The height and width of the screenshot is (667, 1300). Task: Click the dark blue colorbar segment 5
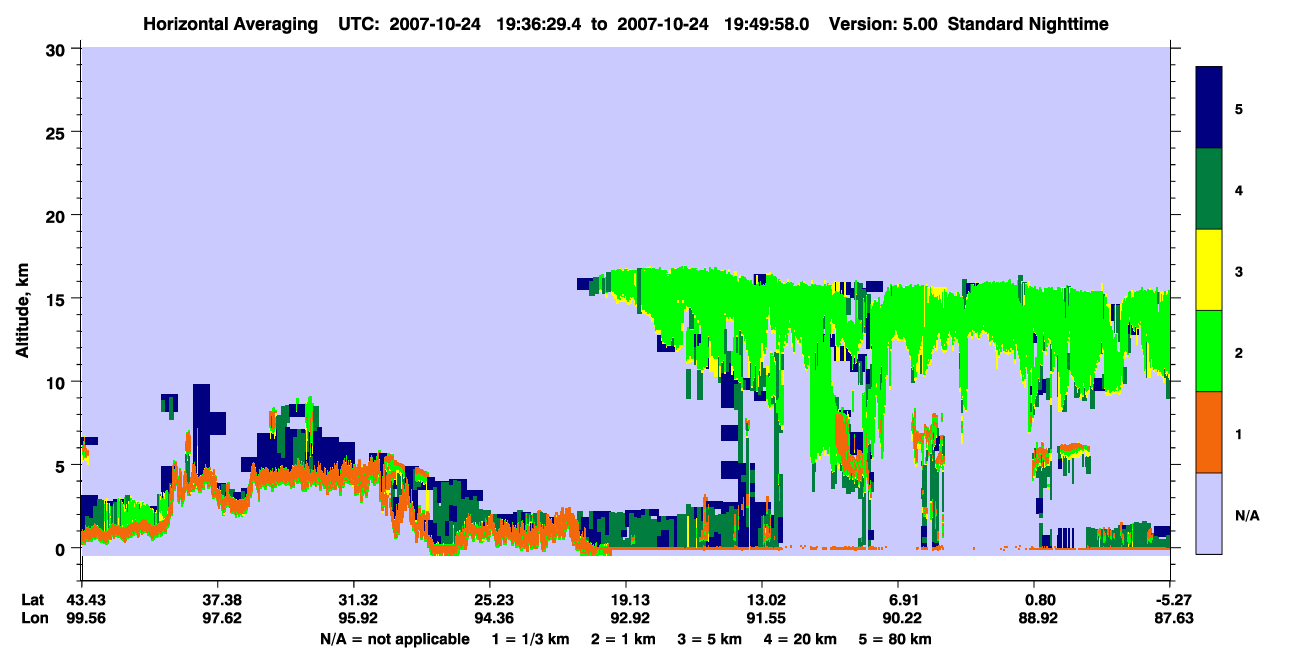click(x=1209, y=108)
